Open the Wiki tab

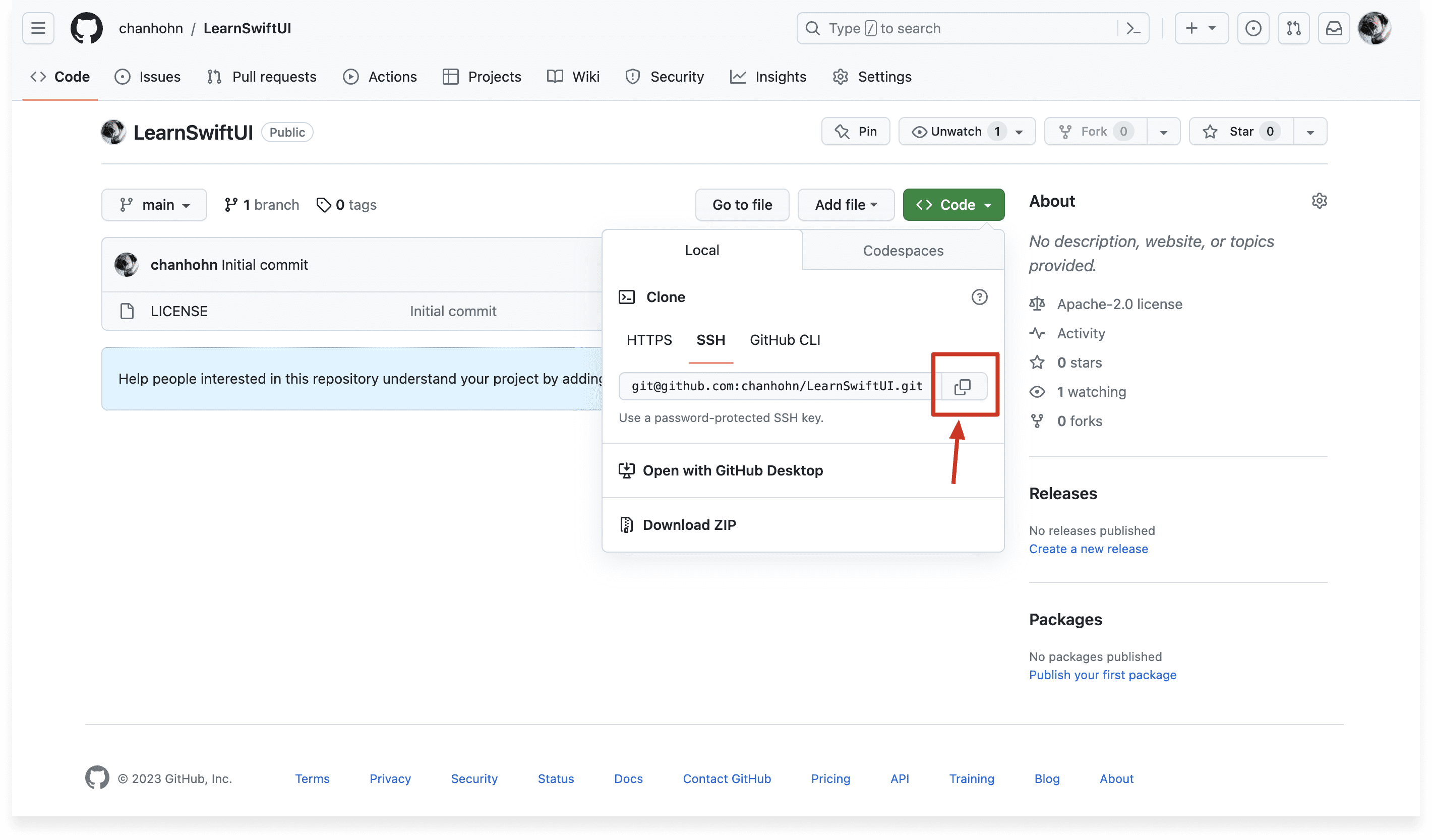click(573, 77)
